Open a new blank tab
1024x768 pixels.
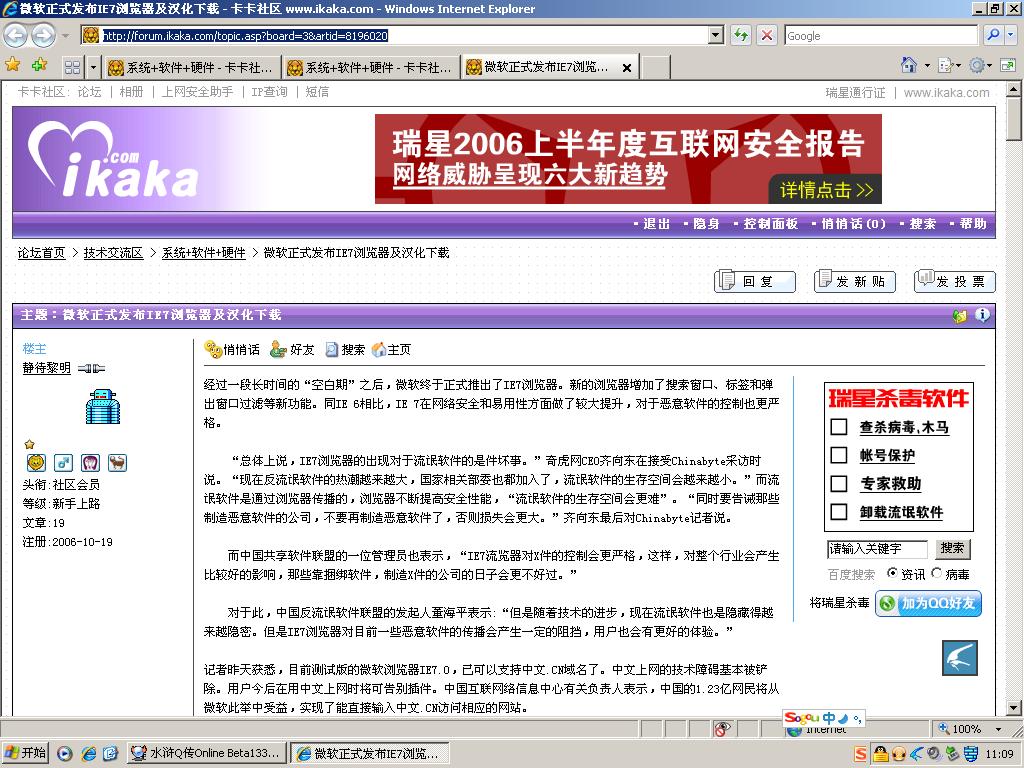656,67
